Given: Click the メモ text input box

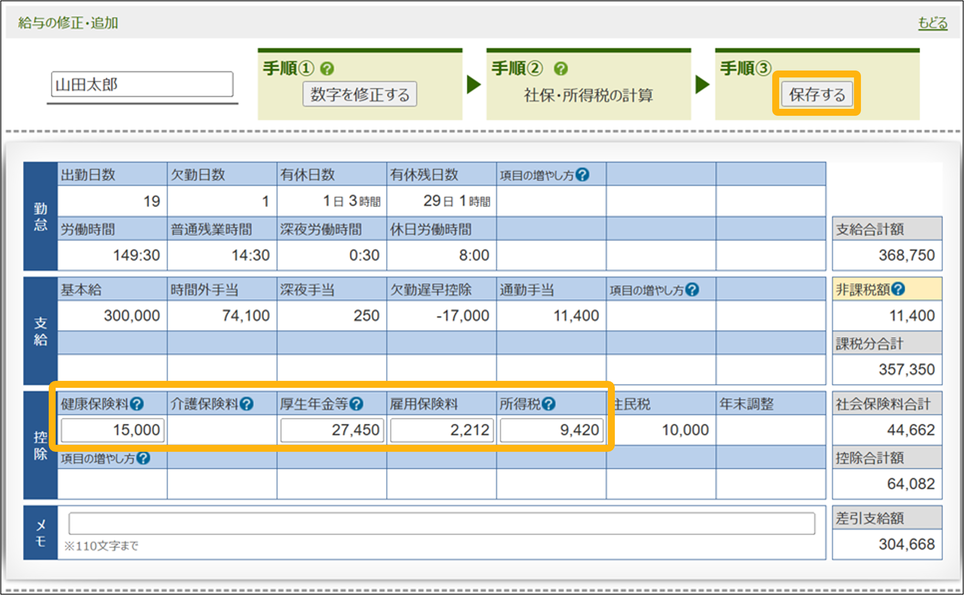Looking at the screenshot, I should point(441,524).
